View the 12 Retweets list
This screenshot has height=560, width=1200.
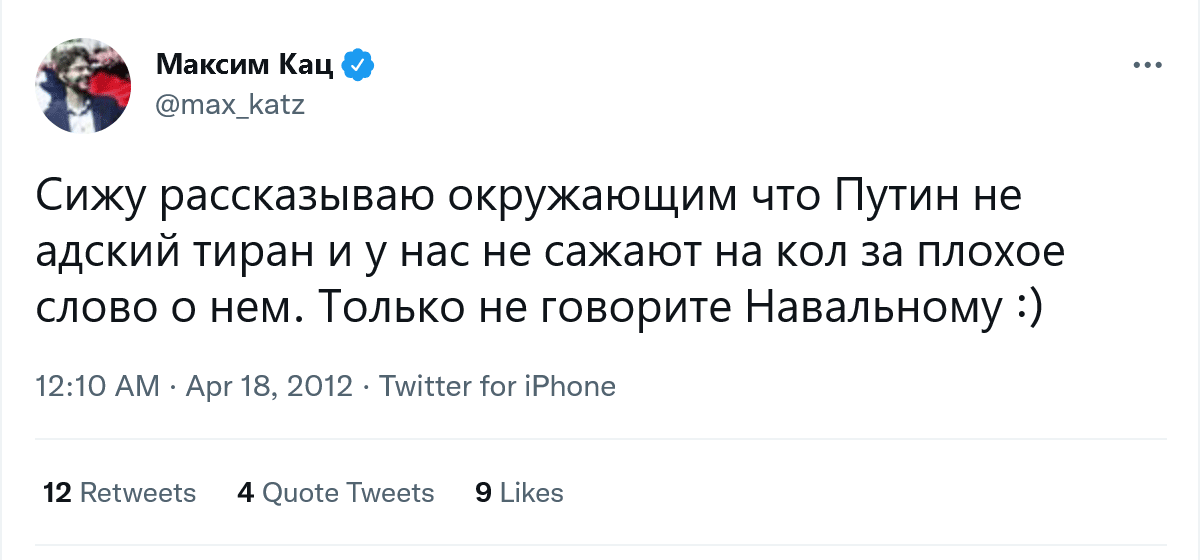120,493
